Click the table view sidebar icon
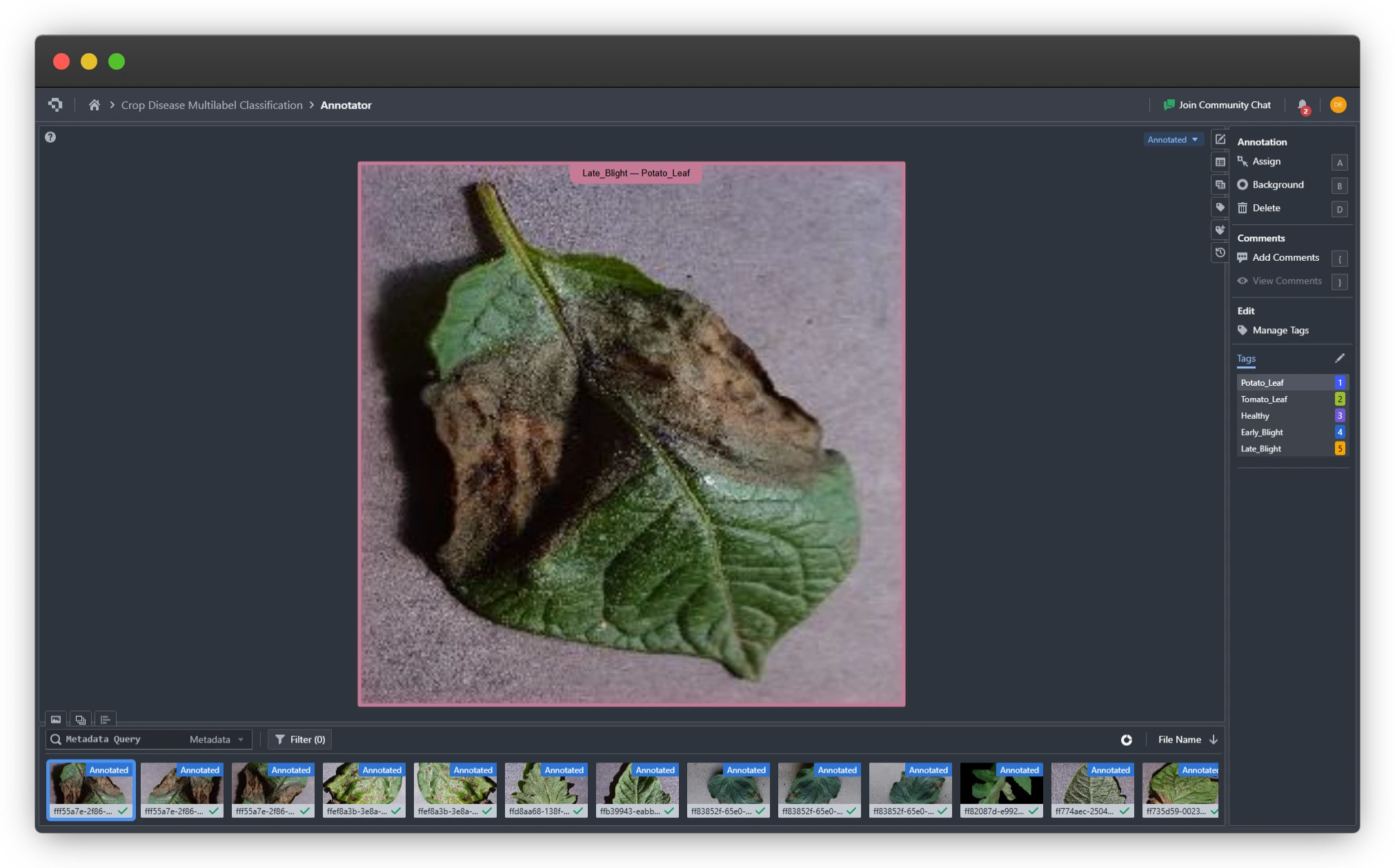The height and width of the screenshot is (868, 1395). [x=1220, y=162]
